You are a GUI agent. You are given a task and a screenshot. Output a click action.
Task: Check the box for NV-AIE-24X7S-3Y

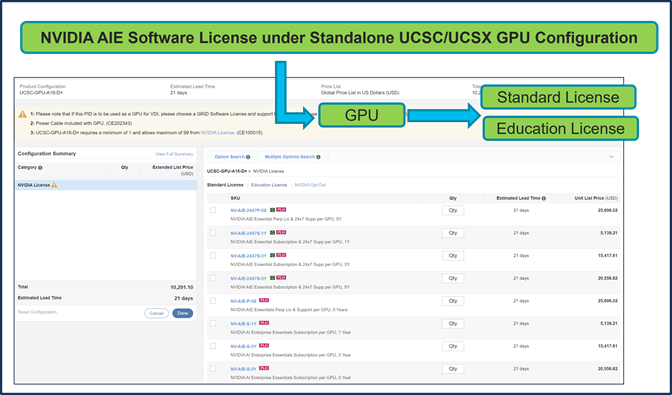click(x=213, y=256)
